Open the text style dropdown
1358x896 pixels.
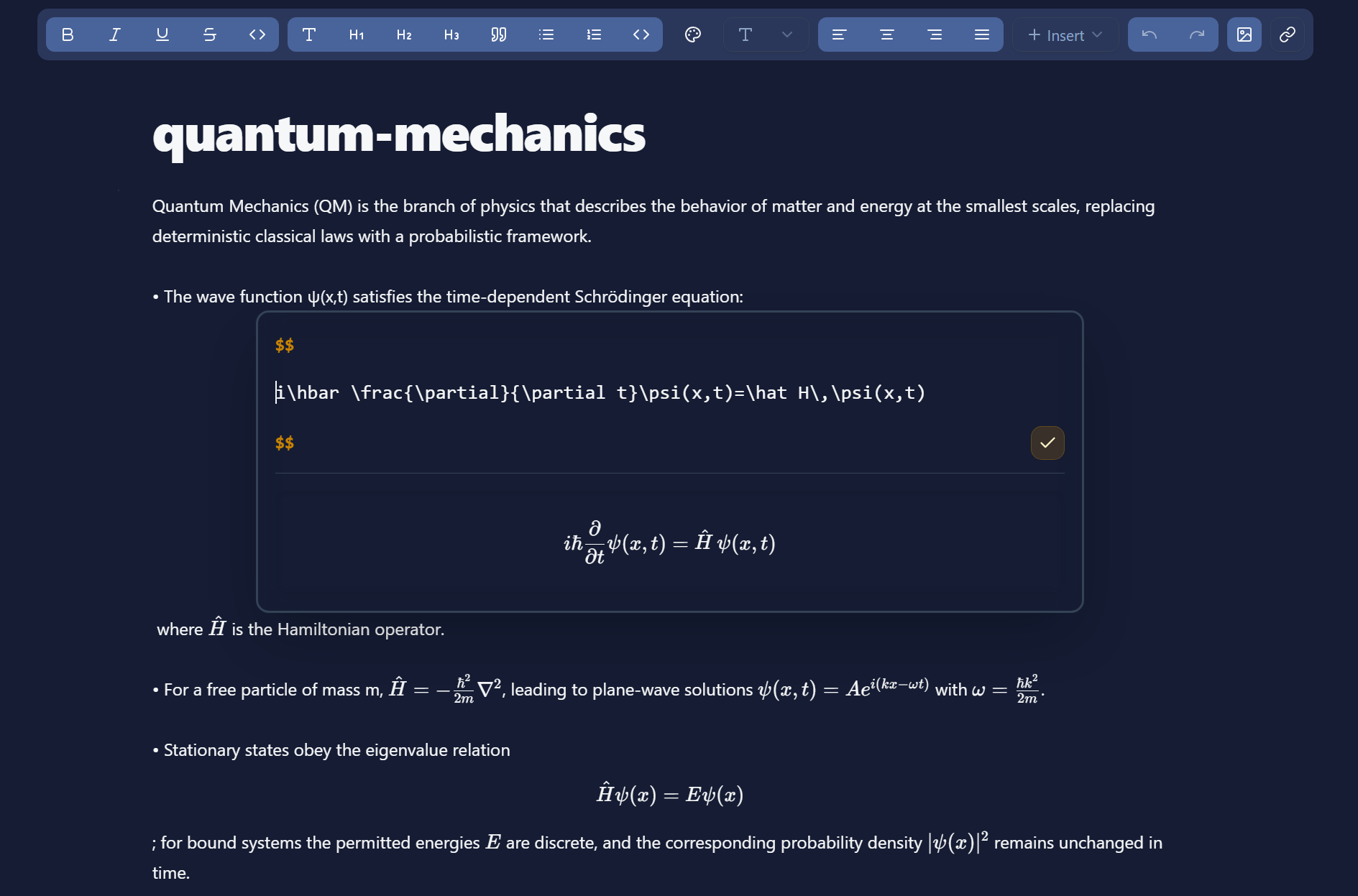[x=766, y=34]
